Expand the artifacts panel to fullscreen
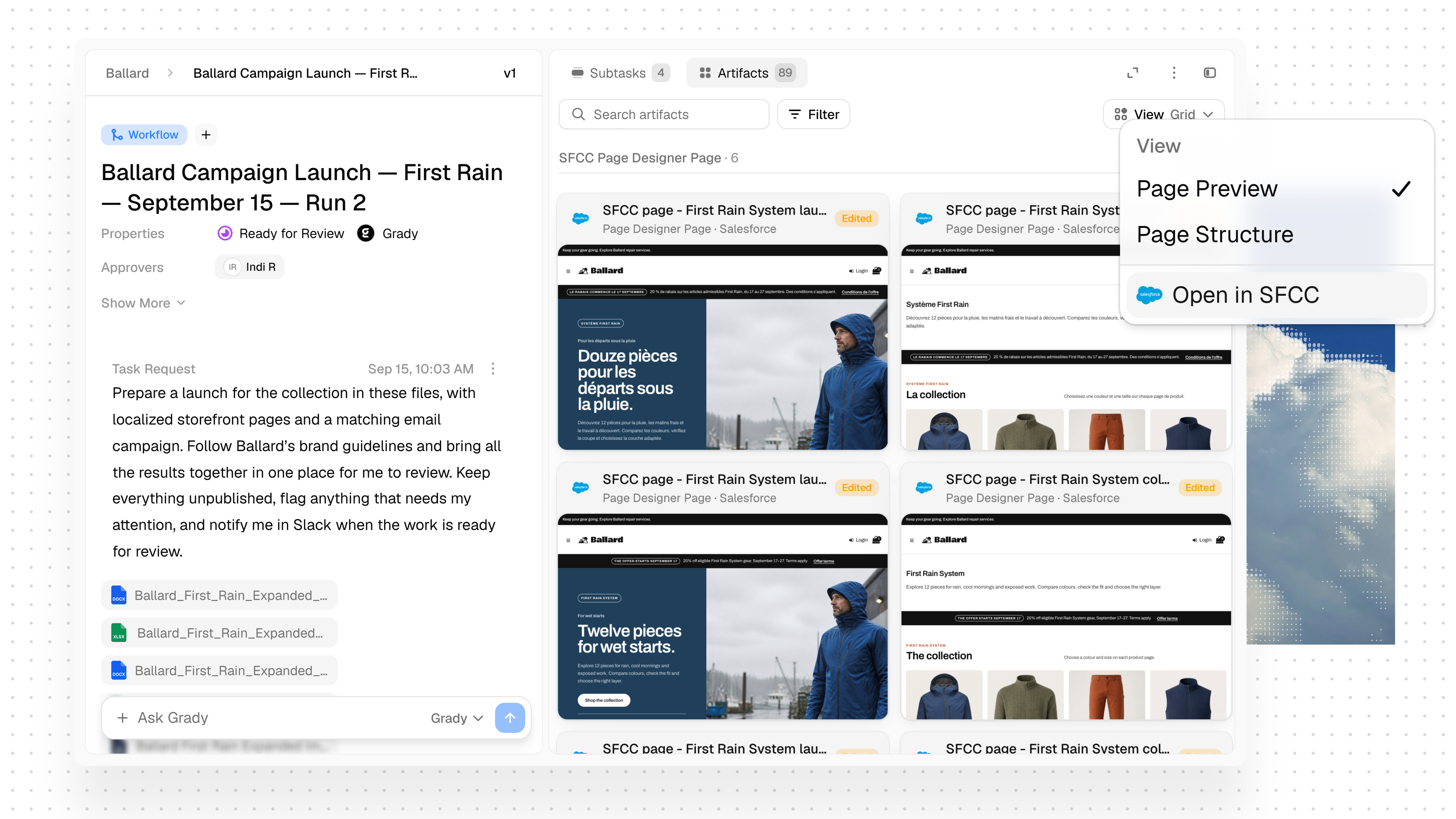This screenshot has width=1456, height=819. coord(1133,73)
